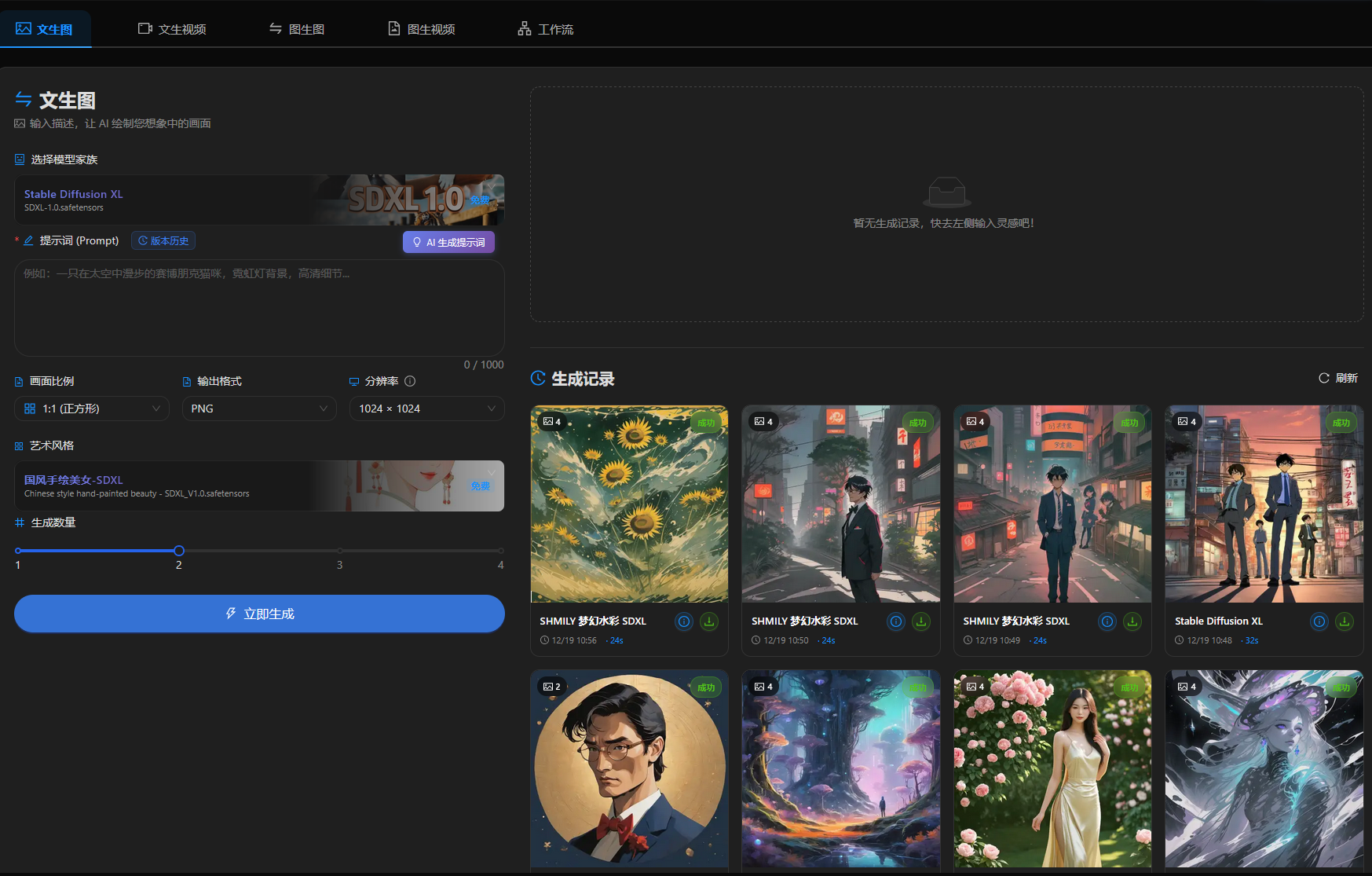Click the 刷新 refresh button

click(x=1338, y=378)
